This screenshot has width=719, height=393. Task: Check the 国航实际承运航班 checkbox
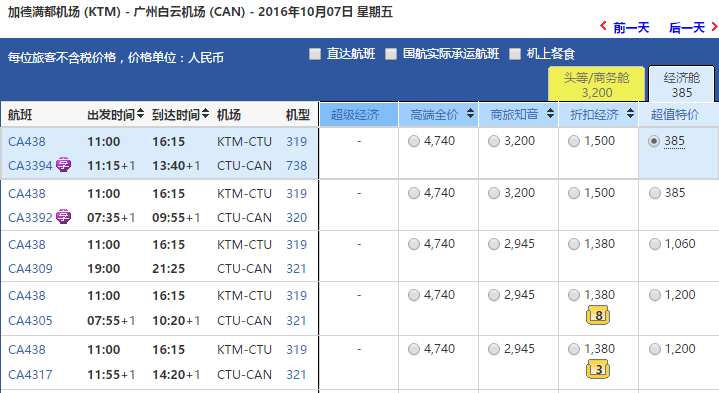tap(391, 54)
